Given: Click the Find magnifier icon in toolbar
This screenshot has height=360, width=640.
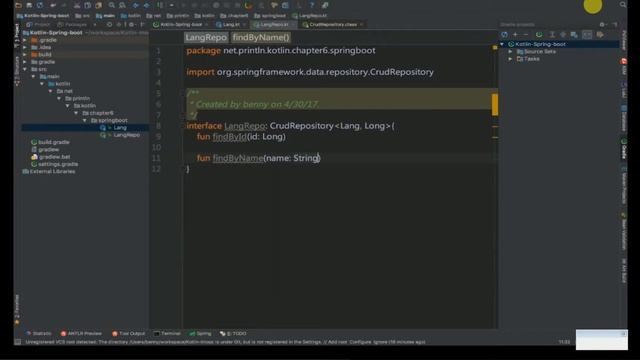Looking at the screenshot, I should [x=111, y=5].
